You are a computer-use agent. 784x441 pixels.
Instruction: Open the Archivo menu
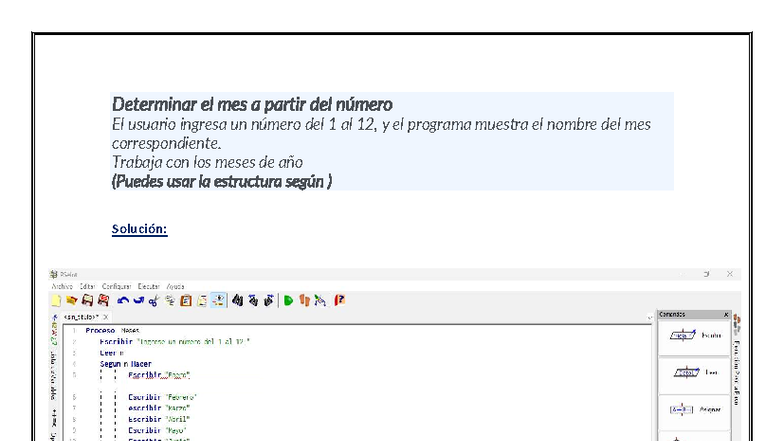coord(62,286)
